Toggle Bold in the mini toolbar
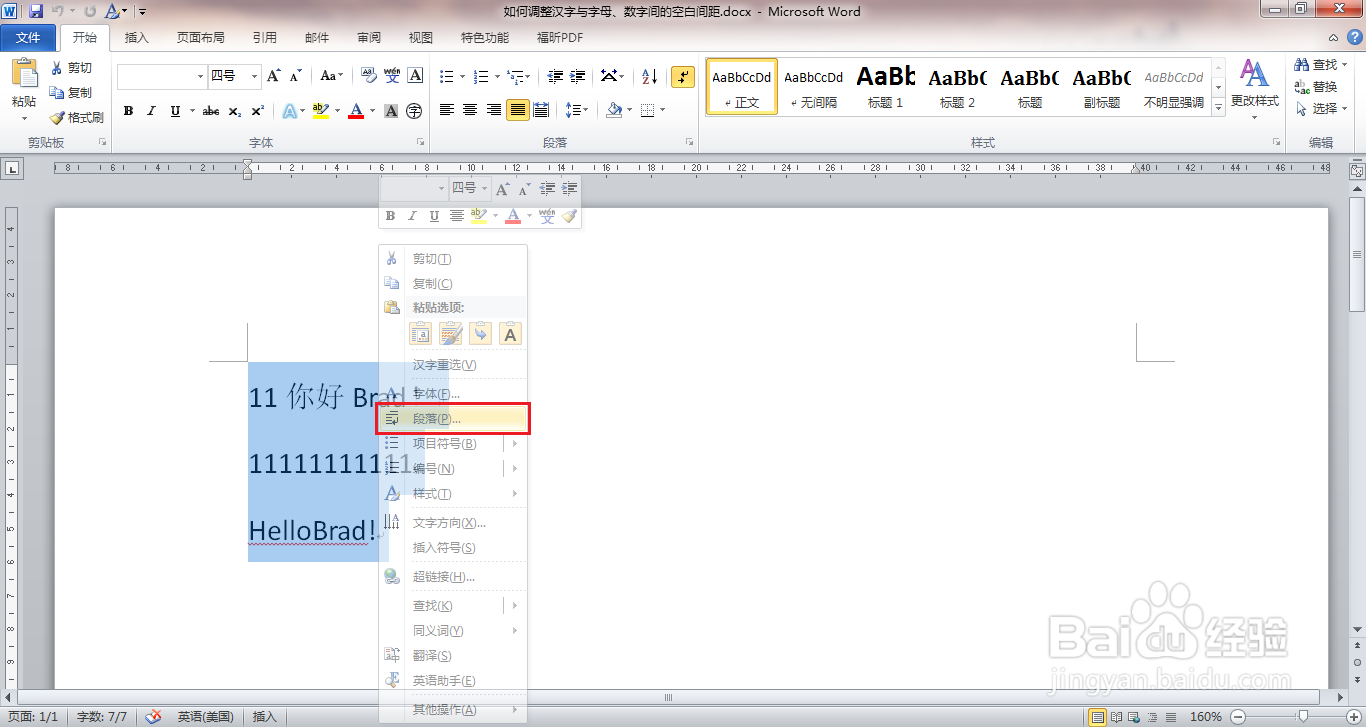Screen dimensions: 1366x727 pyautogui.click(x=390, y=215)
